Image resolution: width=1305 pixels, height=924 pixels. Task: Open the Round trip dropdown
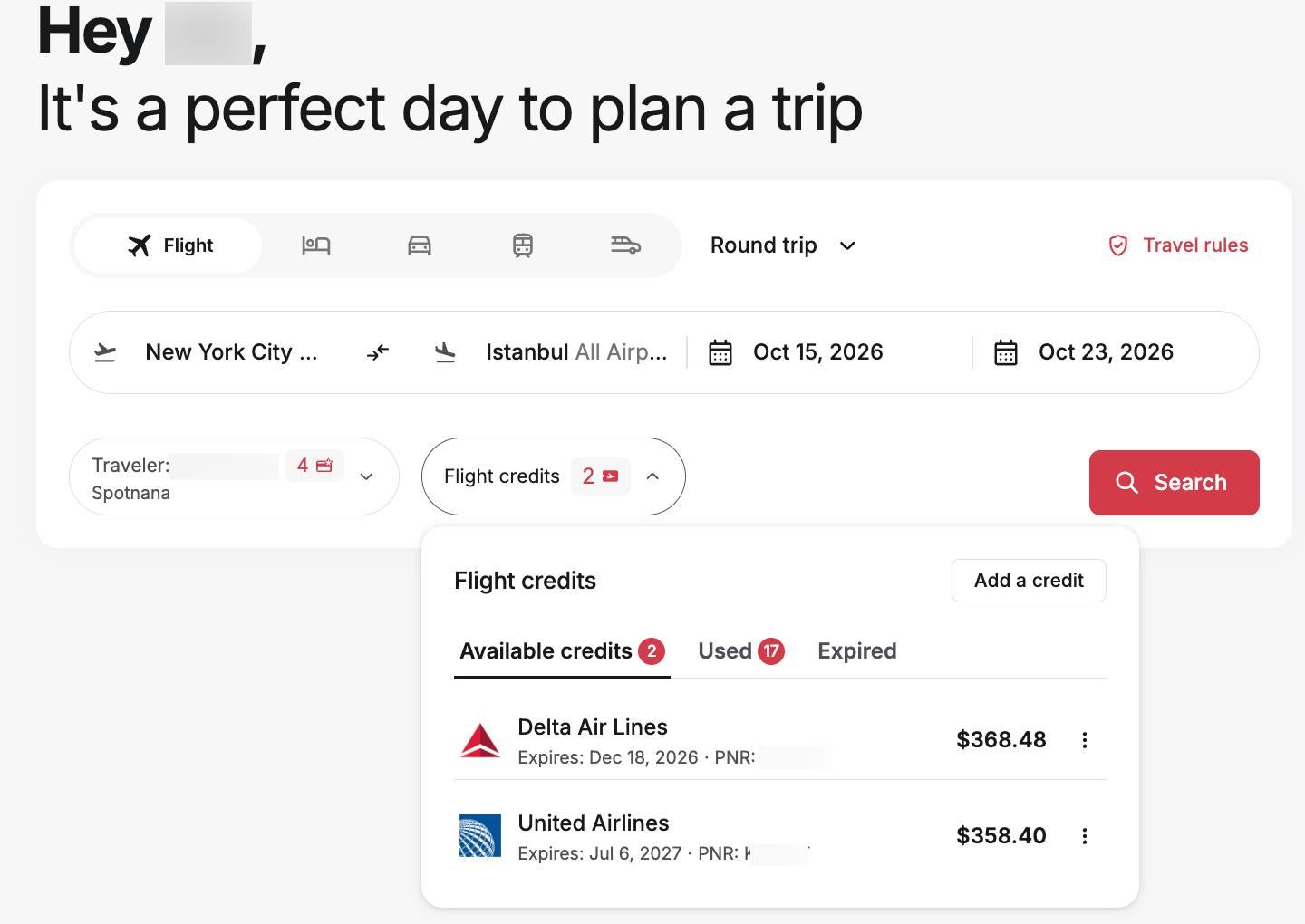pyautogui.click(x=783, y=245)
